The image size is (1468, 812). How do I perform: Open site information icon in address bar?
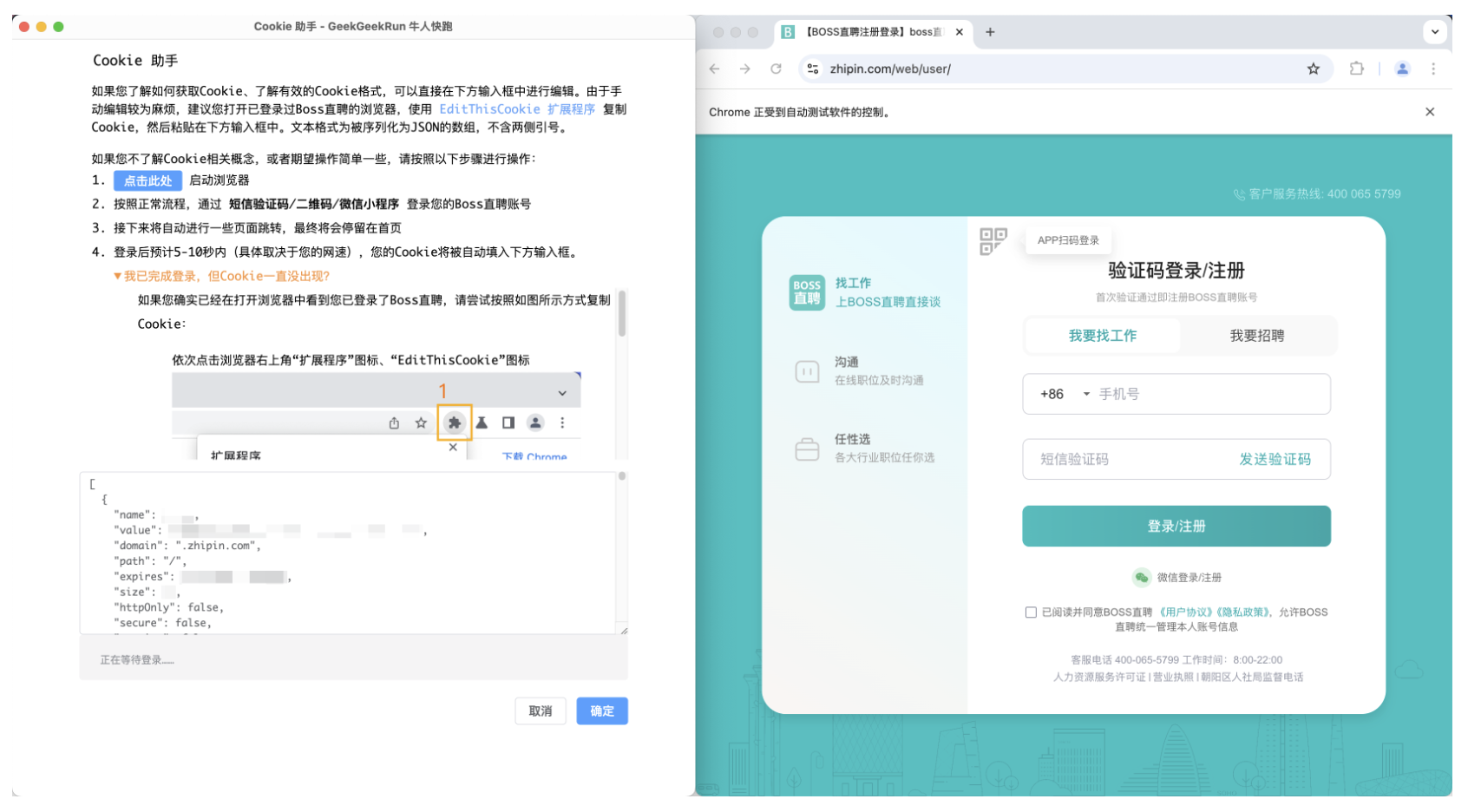click(x=812, y=69)
